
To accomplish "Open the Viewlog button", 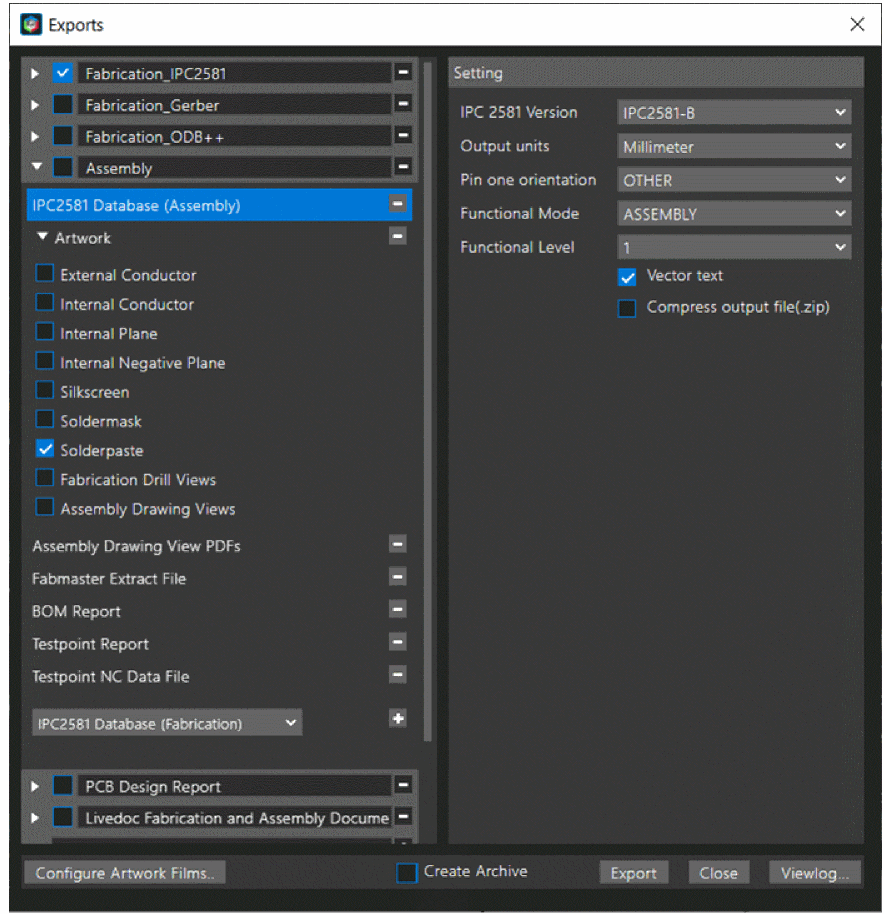I will click(815, 873).
